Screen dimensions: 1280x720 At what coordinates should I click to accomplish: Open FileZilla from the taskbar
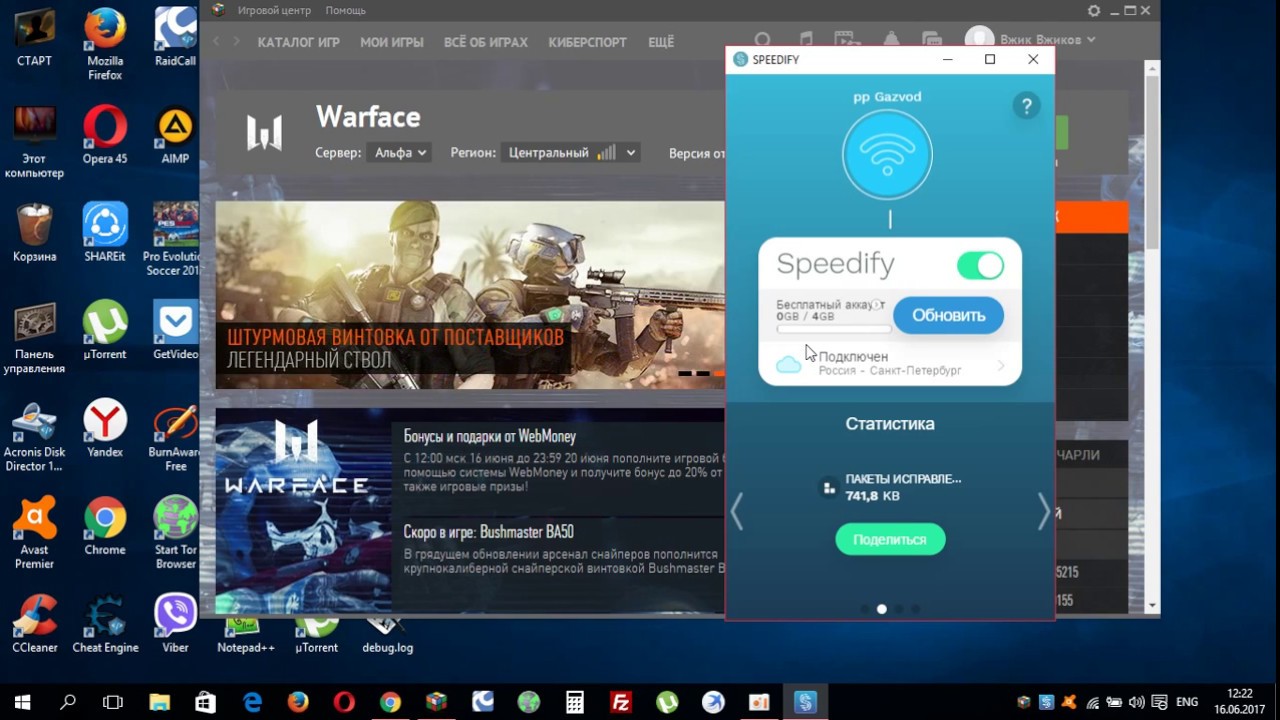tap(621, 702)
